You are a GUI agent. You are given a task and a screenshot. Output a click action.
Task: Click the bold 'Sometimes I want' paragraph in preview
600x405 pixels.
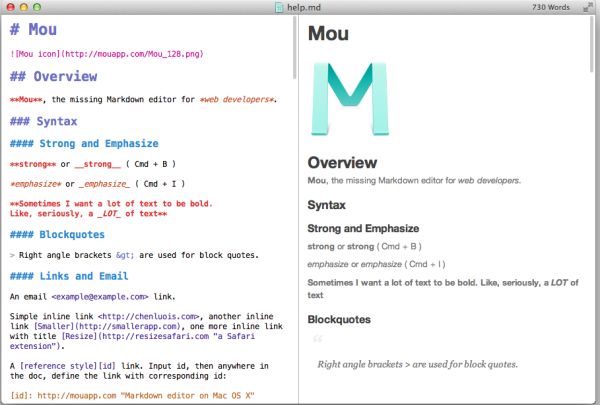click(x=443, y=289)
